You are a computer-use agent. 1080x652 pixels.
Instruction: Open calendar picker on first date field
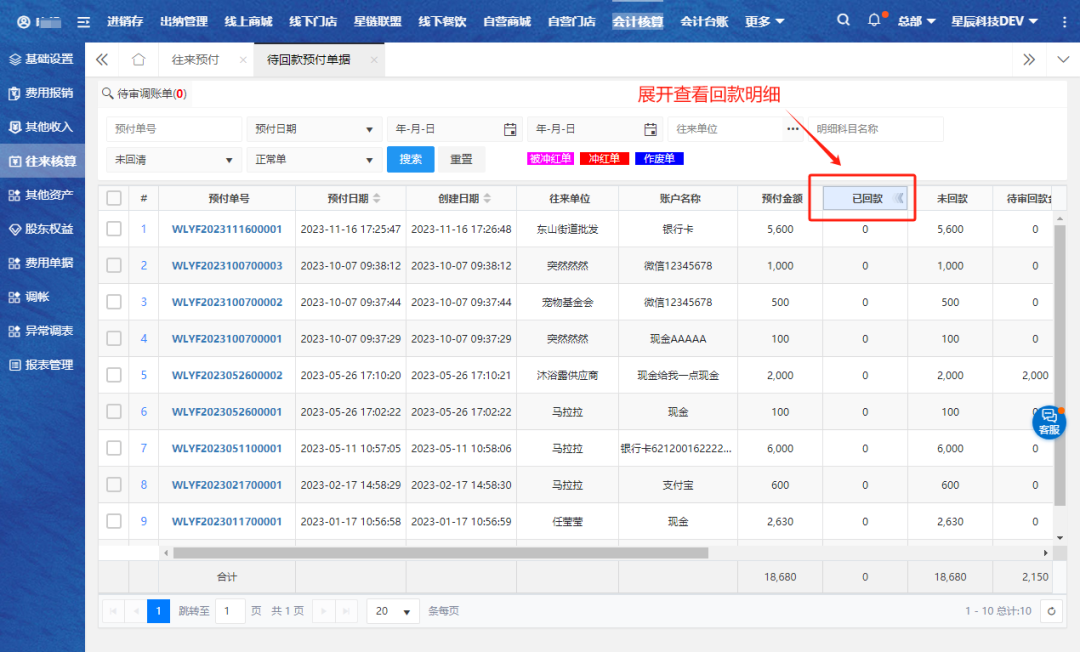click(510, 129)
